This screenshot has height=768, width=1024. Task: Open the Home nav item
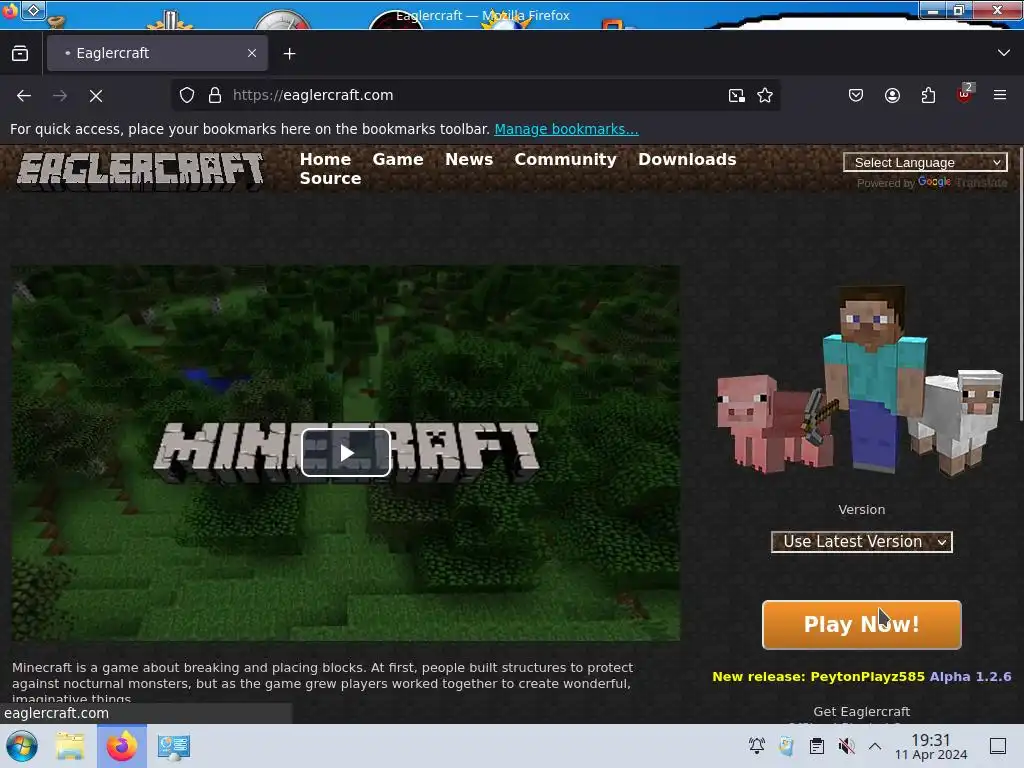[x=325, y=159]
